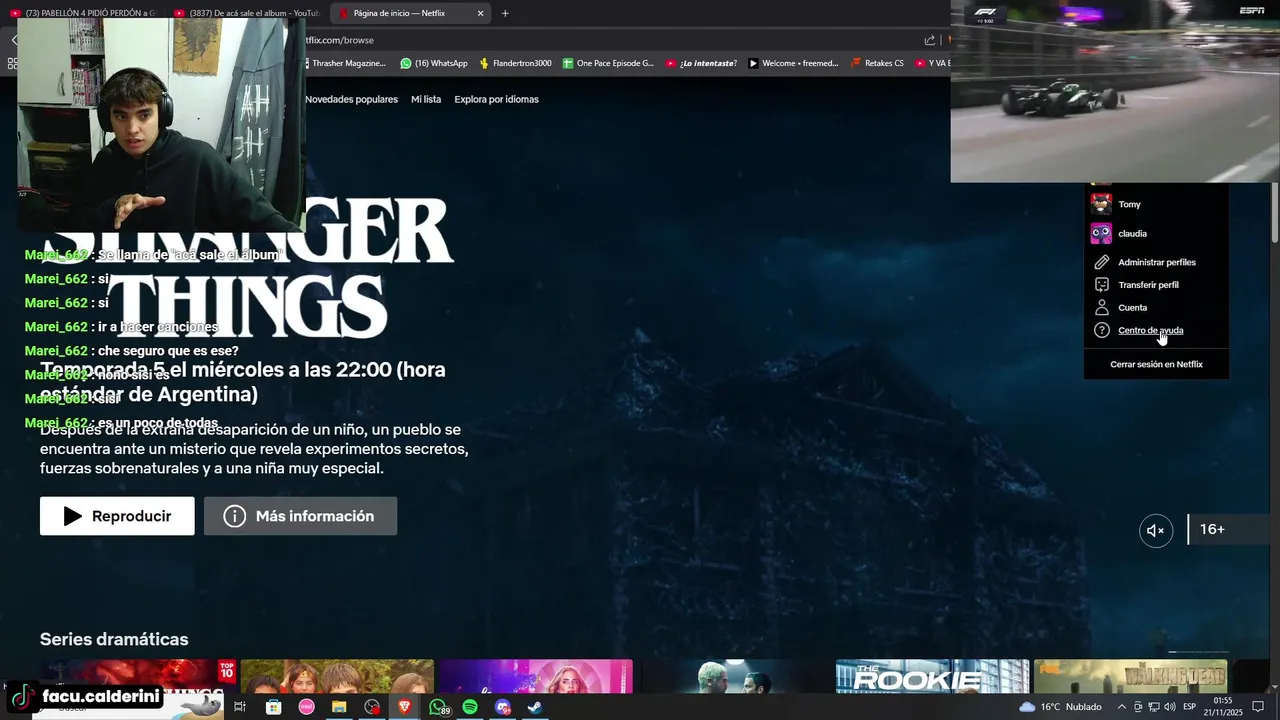Open the One Pace Episode Guide bookmark
1280x720 pixels.
pos(608,63)
